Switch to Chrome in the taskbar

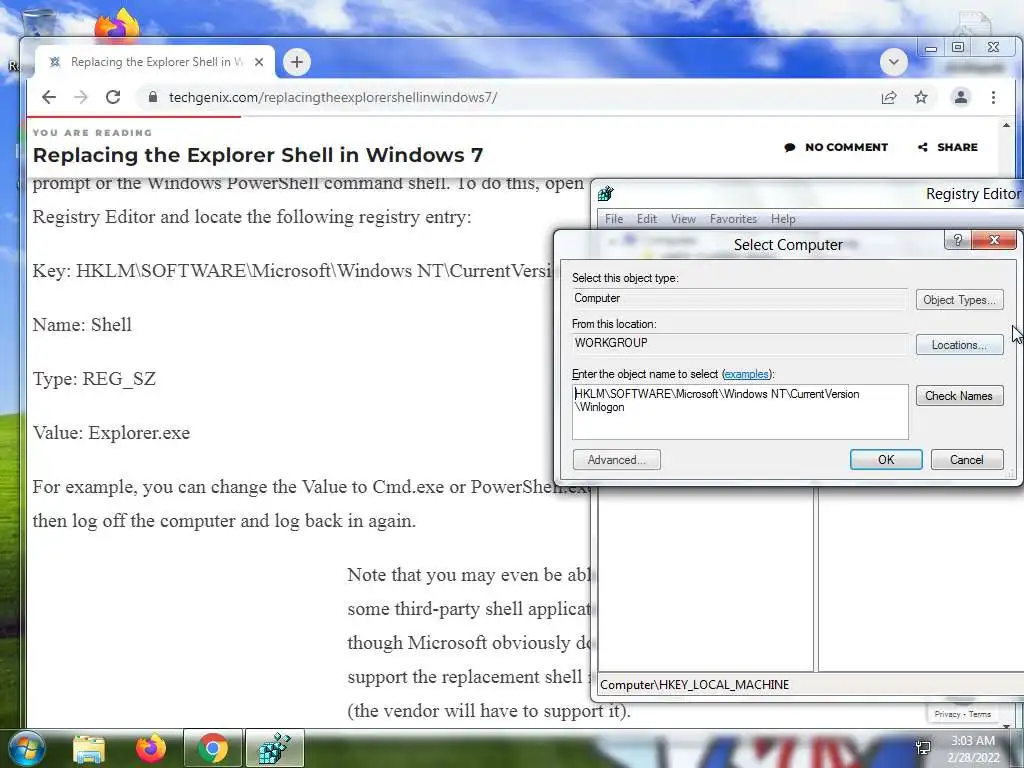click(213, 748)
